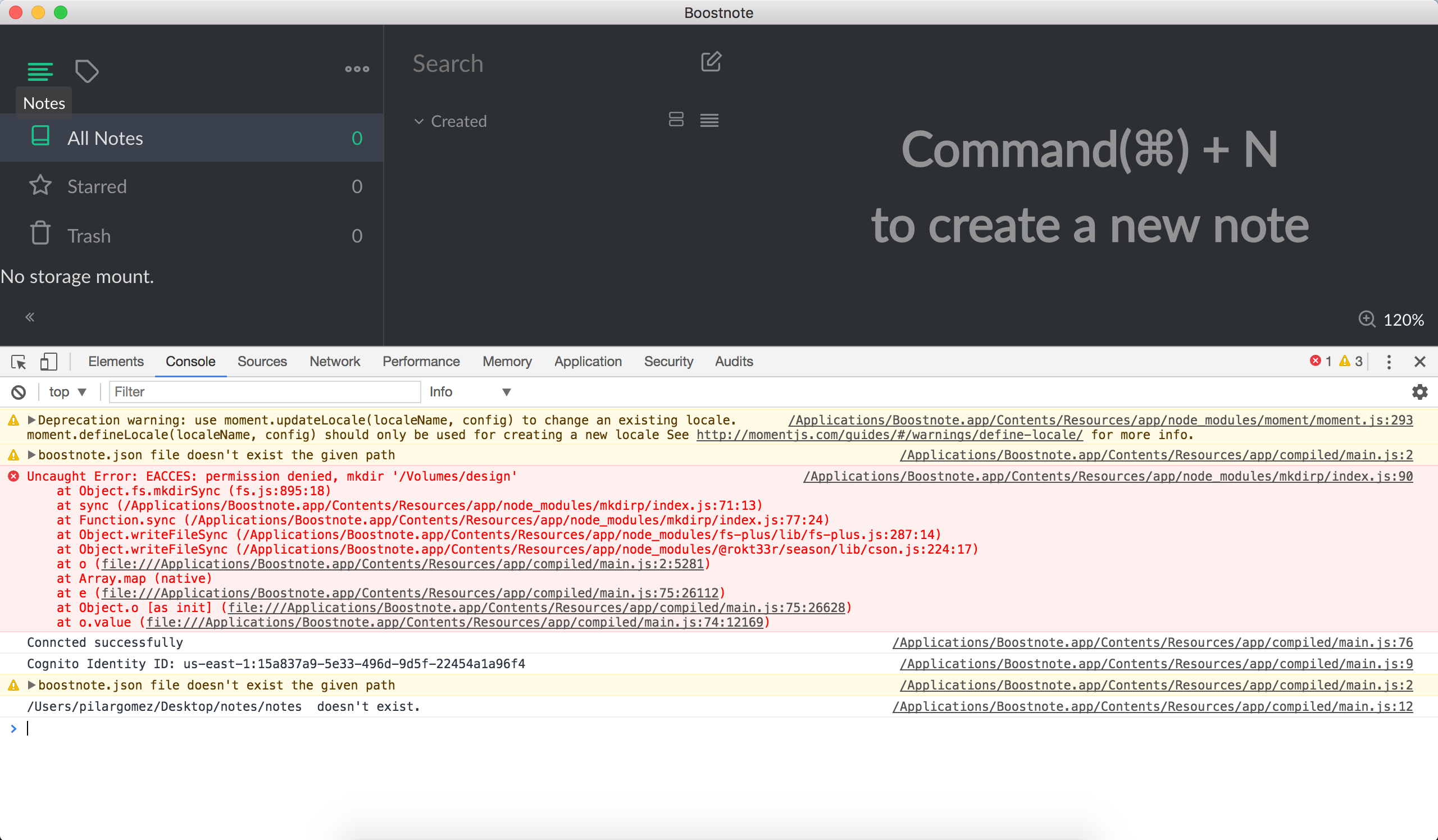Open the momentjs define-locale link
Image resolution: width=1438 pixels, height=840 pixels.
pyautogui.click(x=889, y=435)
